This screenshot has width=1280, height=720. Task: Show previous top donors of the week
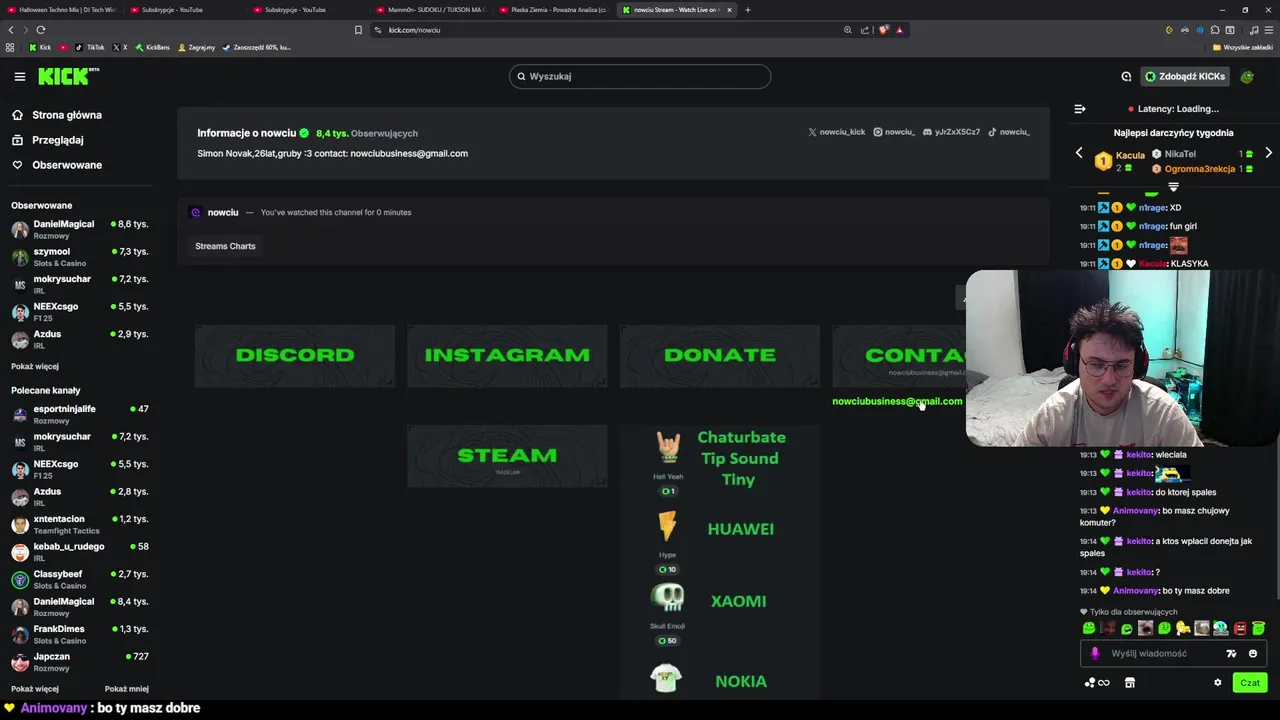click(x=1078, y=153)
